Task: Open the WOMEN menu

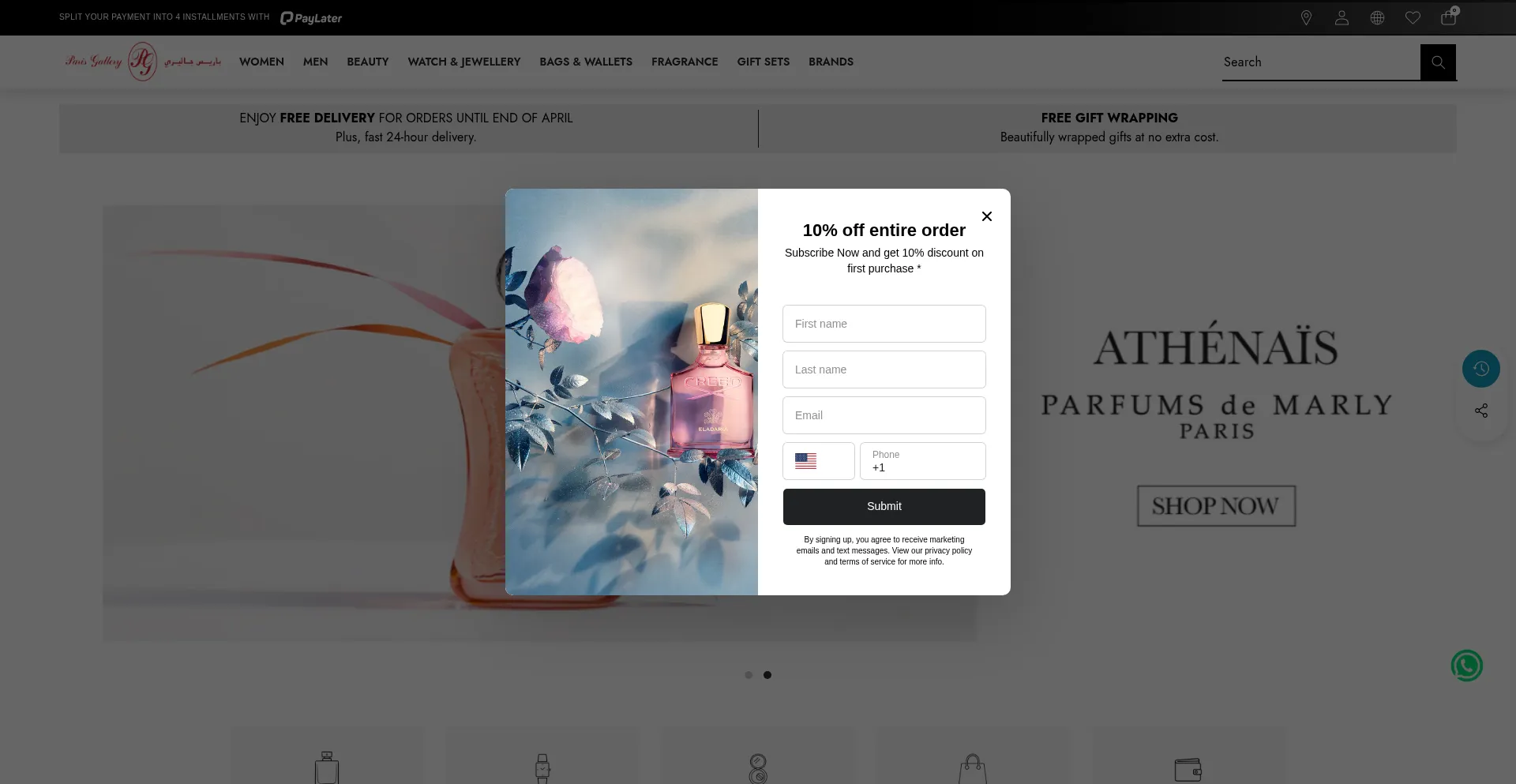Action: (x=261, y=62)
